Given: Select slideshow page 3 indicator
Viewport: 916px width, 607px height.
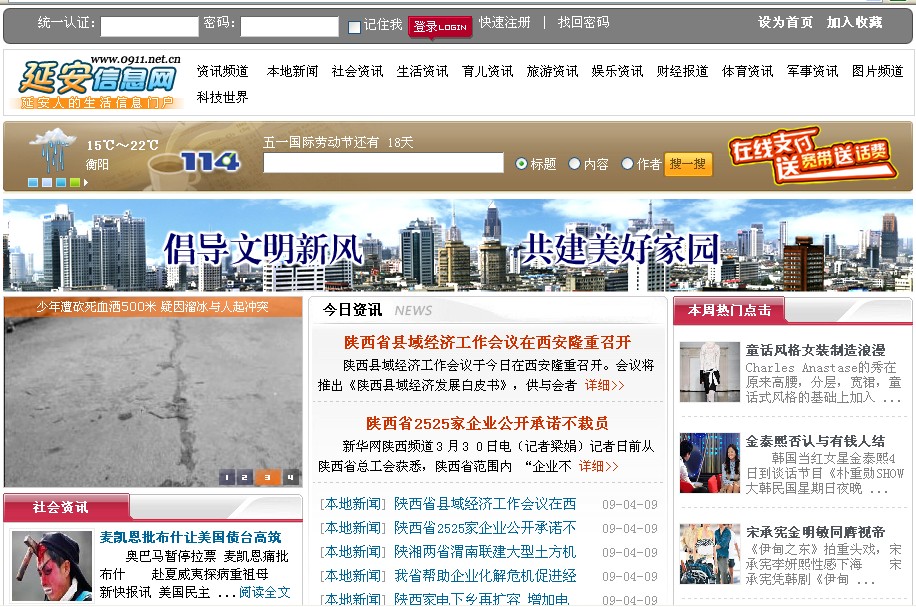Looking at the screenshot, I should coord(268,477).
